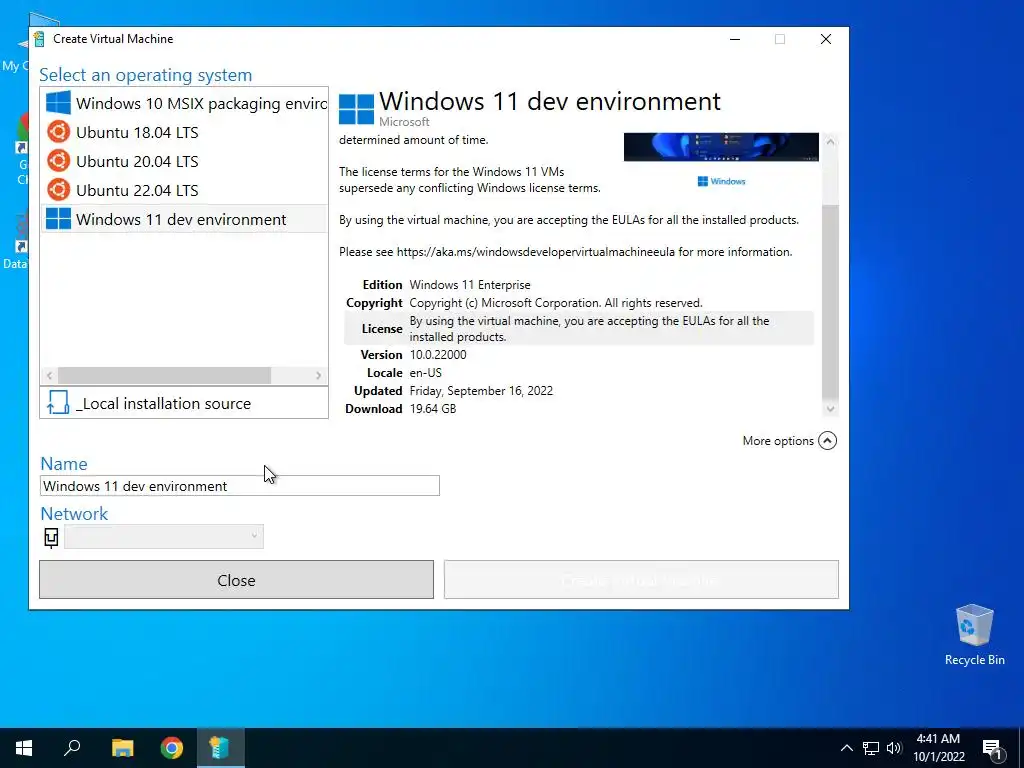The width and height of the screenshot is (1024, 768).
Task: Click details pane scroll down arrow
Action: 830,409
